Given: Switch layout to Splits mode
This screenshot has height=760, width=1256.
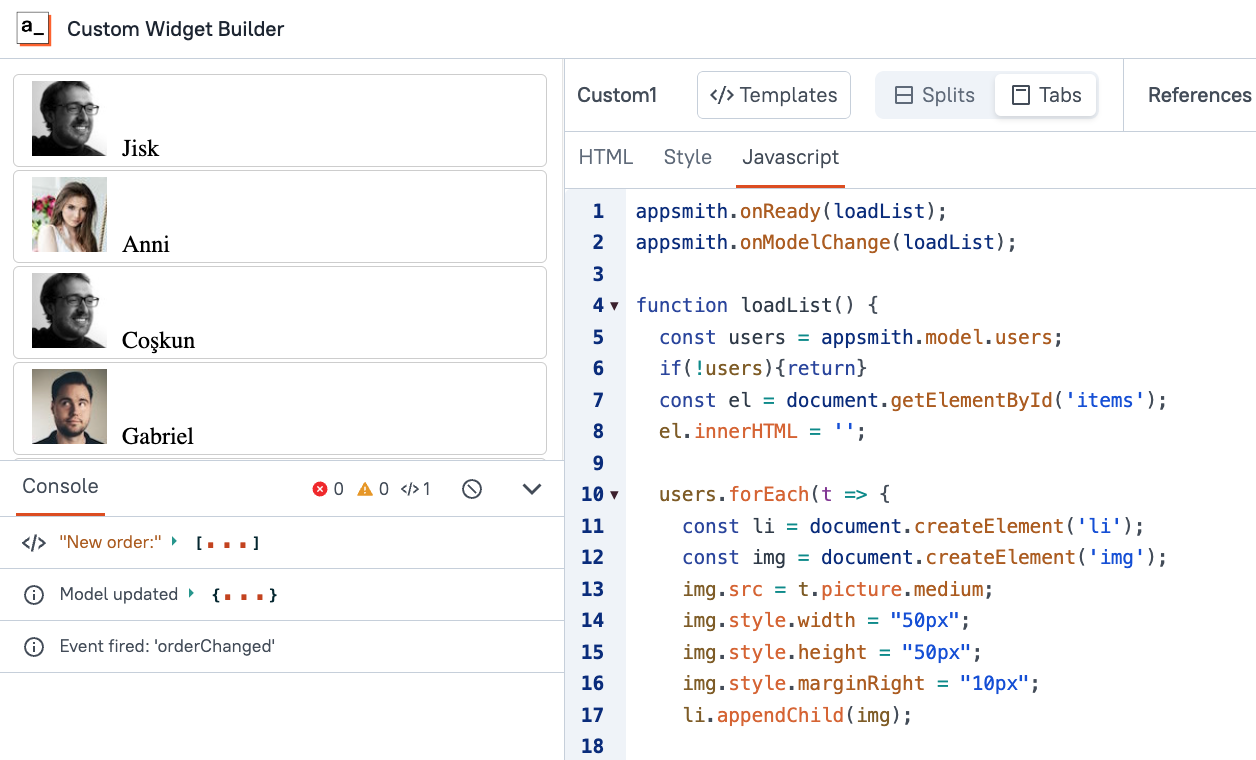Looking at the screenshot, I should click(x=934, y=95).
